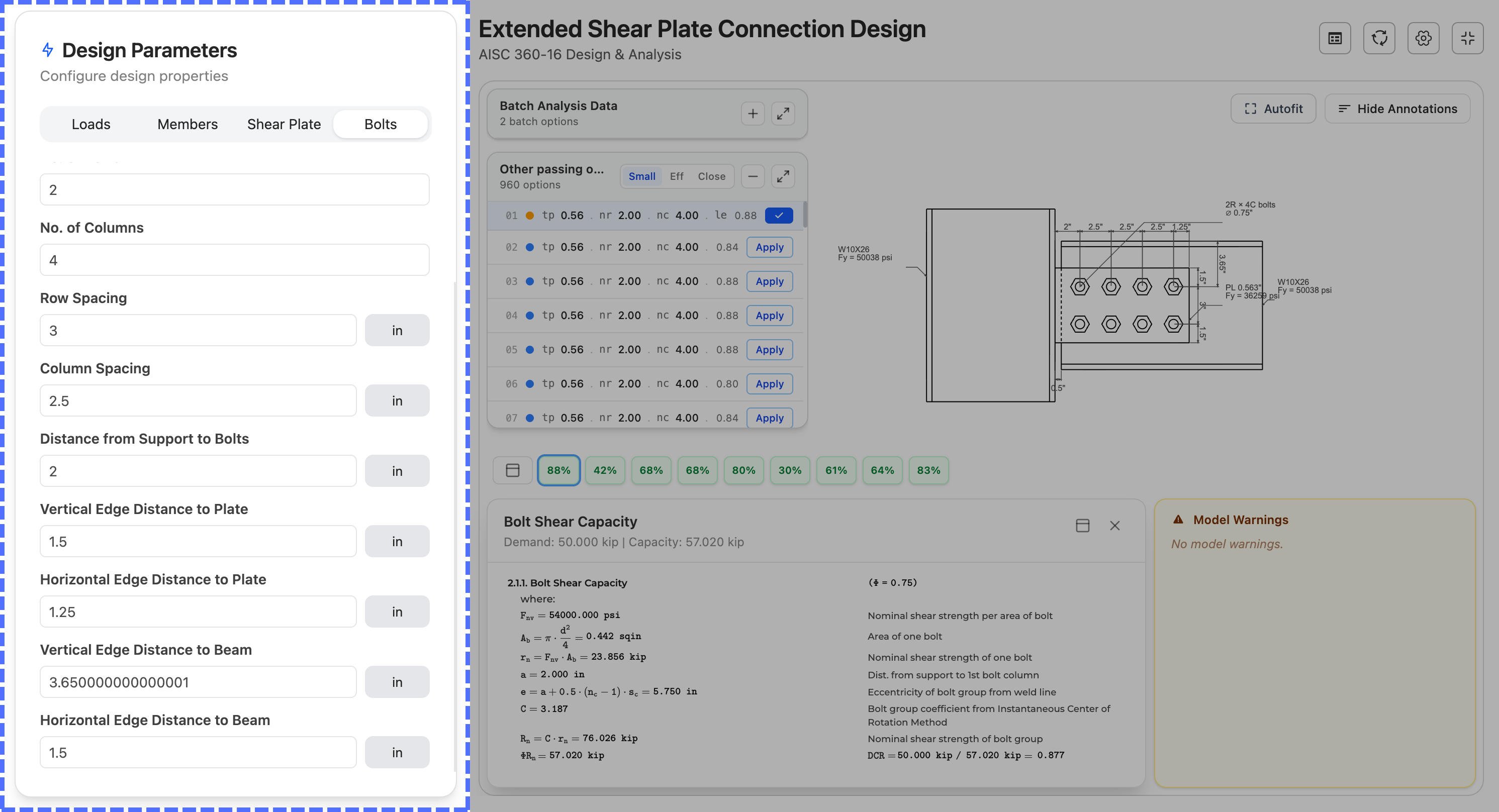Select the 83% check result chip
This screenshot has width=1499, height=812.
pyautogui.click(x=928, y=470)
